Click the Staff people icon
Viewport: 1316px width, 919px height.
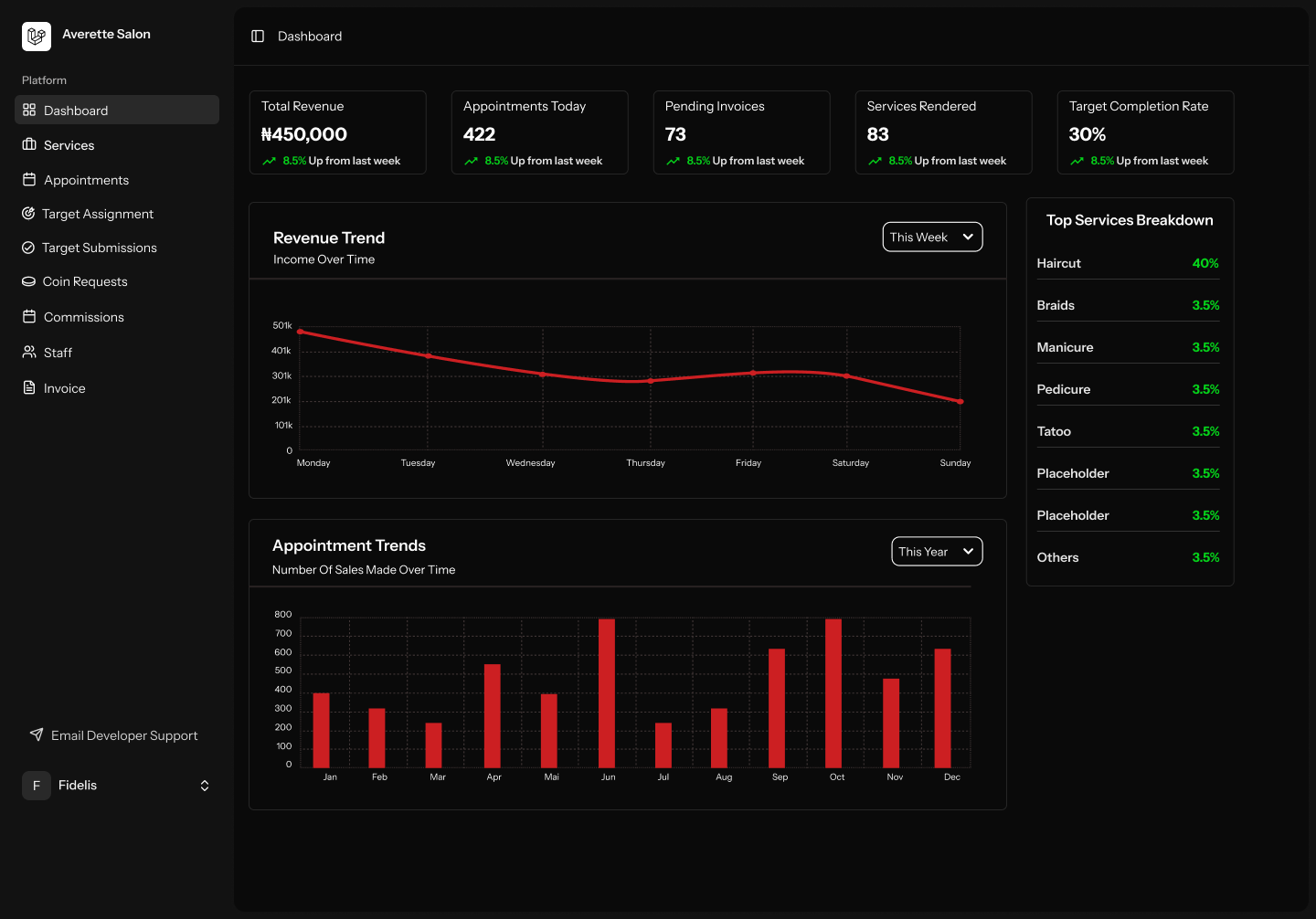coord(29,353)
